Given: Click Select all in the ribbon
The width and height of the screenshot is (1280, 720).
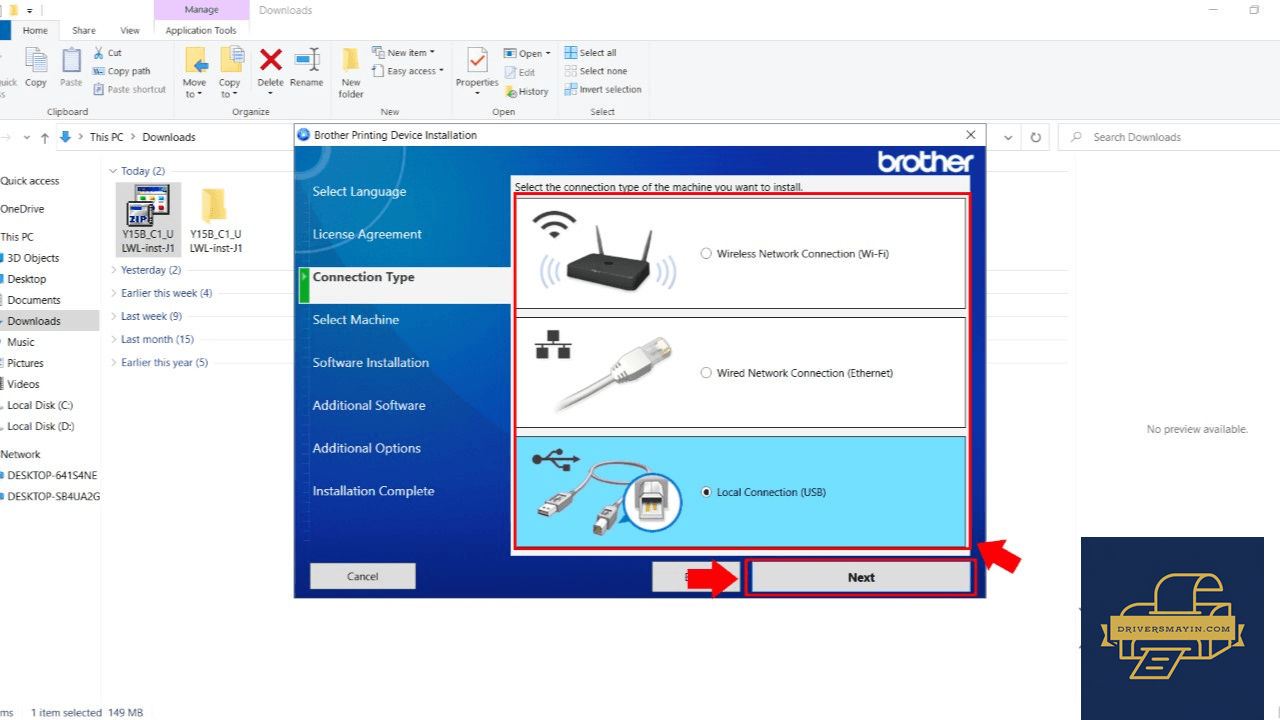Looking at the screenshot, I should (x=590, y=53).
